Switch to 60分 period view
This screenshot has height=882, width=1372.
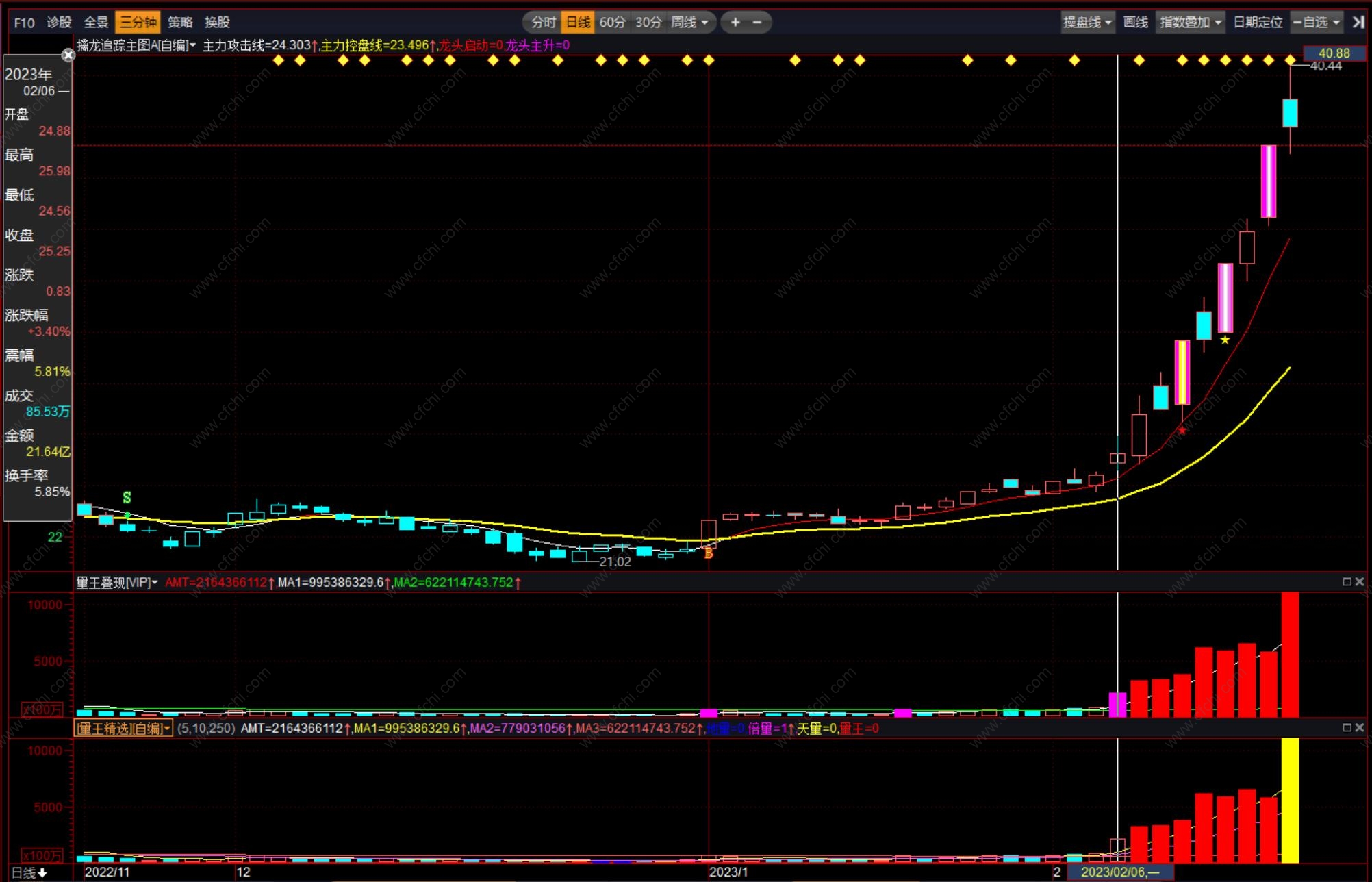(612, 22)
